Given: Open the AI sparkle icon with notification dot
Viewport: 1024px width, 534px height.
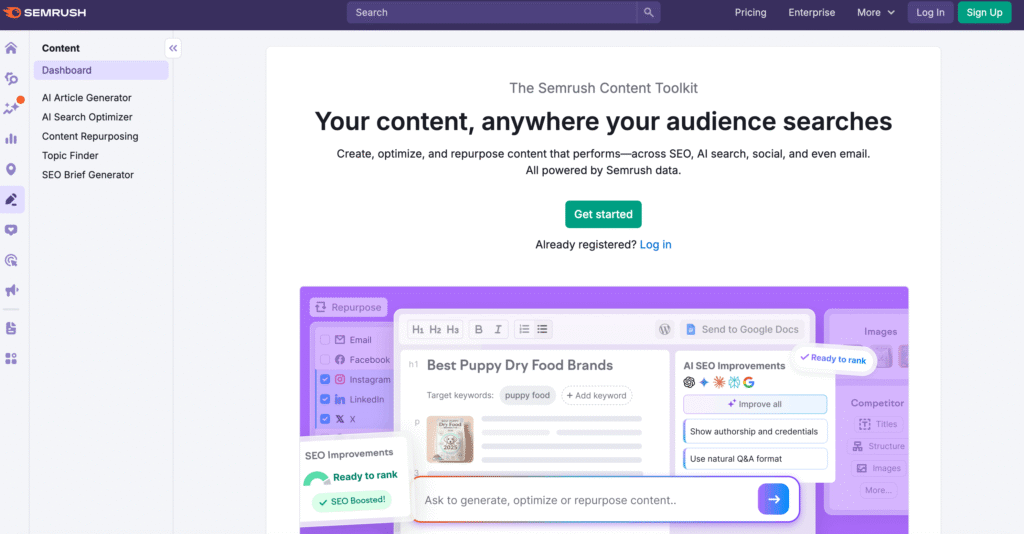Looking at the screenshot, I should tap(11, 108).
